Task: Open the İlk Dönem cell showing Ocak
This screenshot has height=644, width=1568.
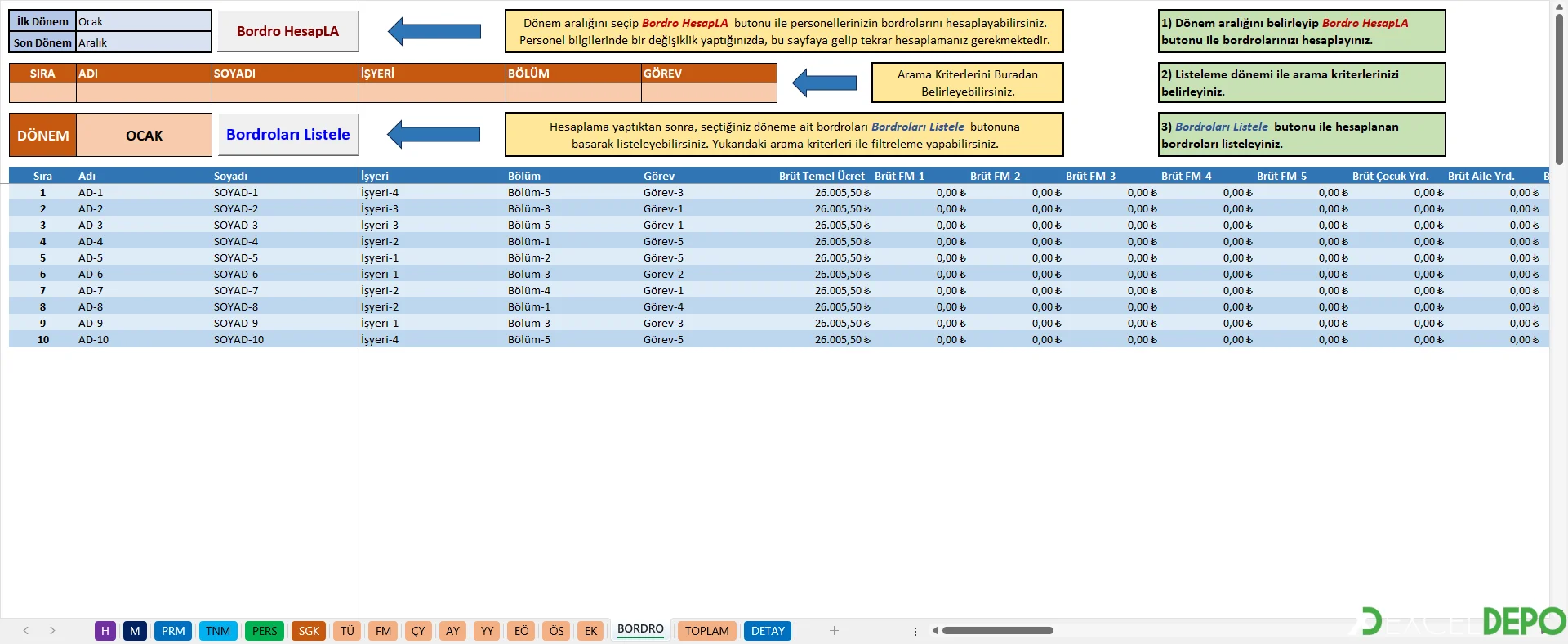Action: pyautogui.click(x=144, y=21)
